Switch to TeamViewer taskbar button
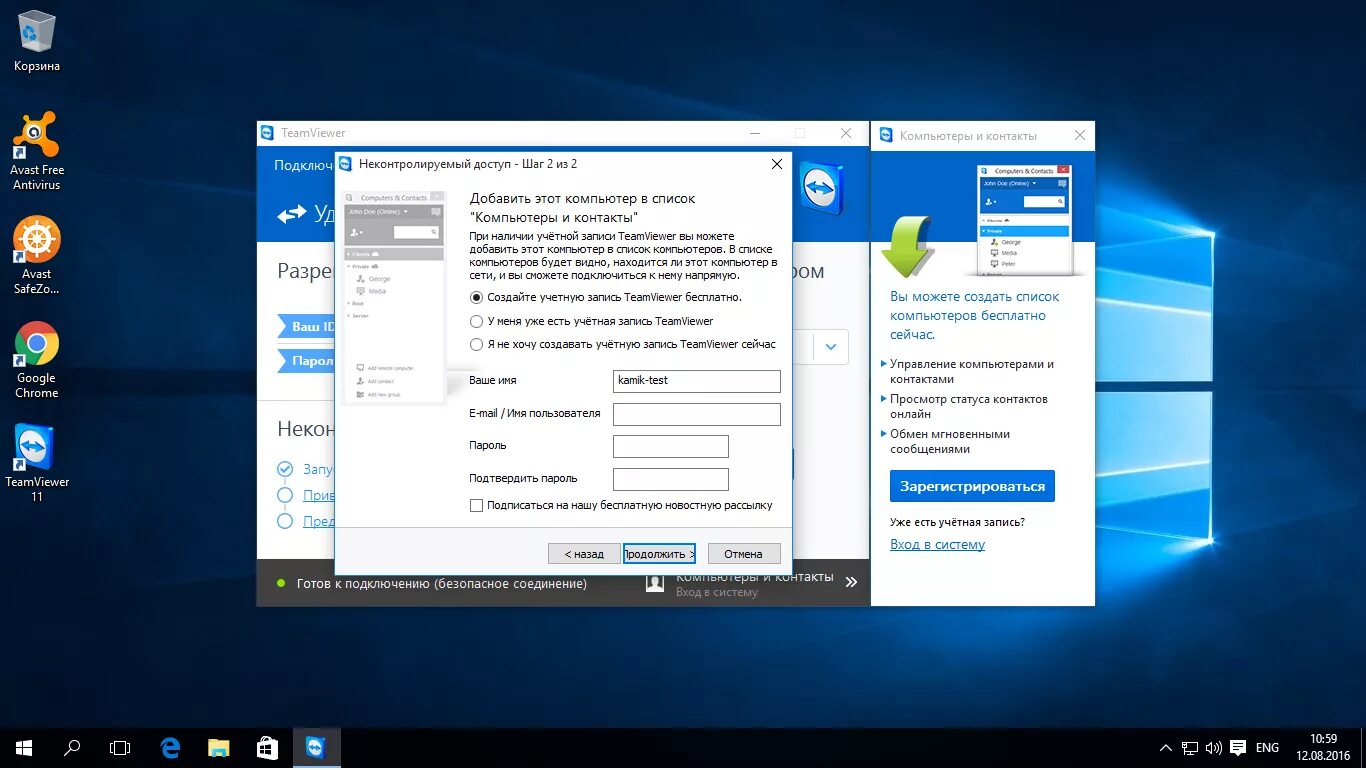This screenshot has height=770, width=1366. [x=316, y=747]
